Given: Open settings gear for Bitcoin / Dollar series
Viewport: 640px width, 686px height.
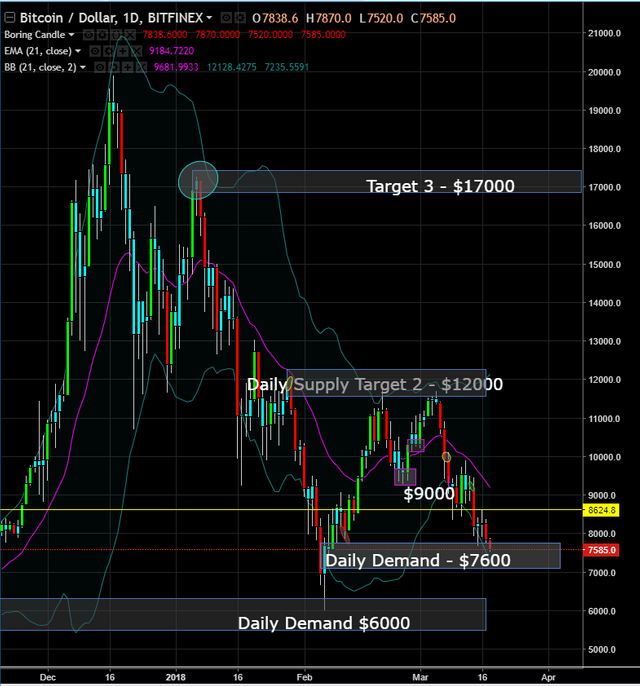Looking at the screenshot, I should (240, 18).
